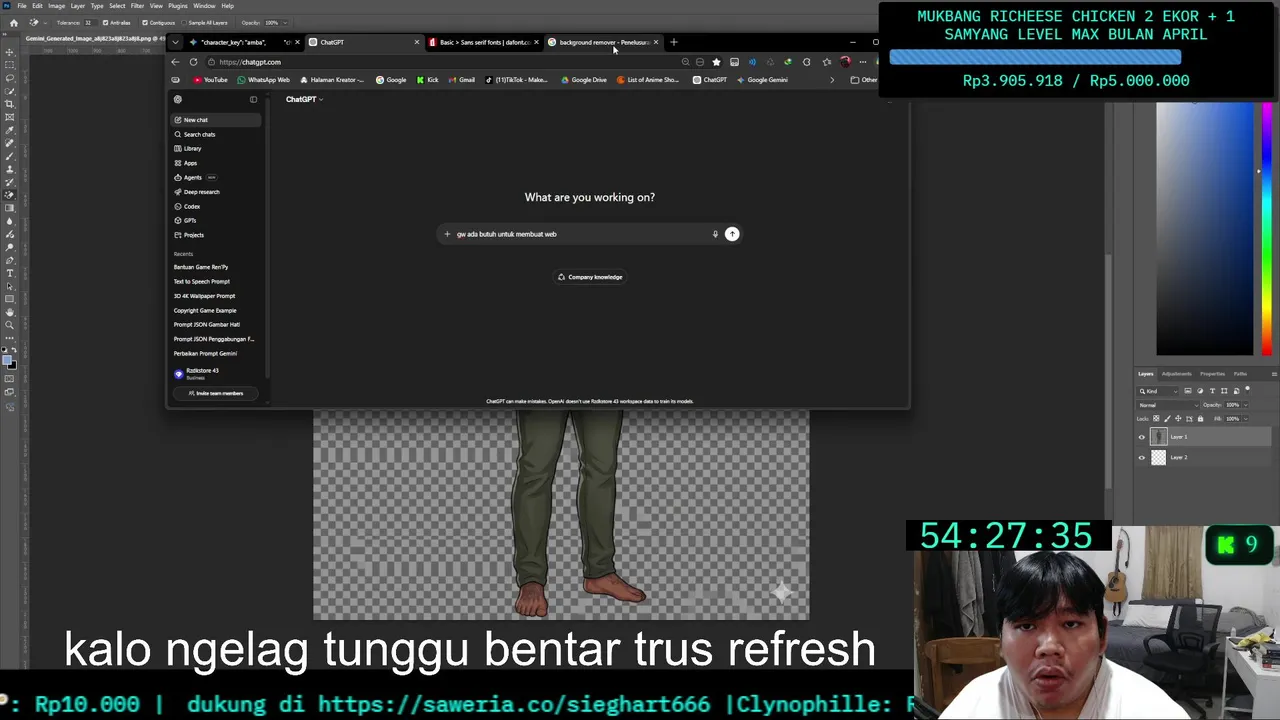This screenshot has height=720, width=1280.
Task: Open the browser tab search chevron
Action: click(175, 42)
